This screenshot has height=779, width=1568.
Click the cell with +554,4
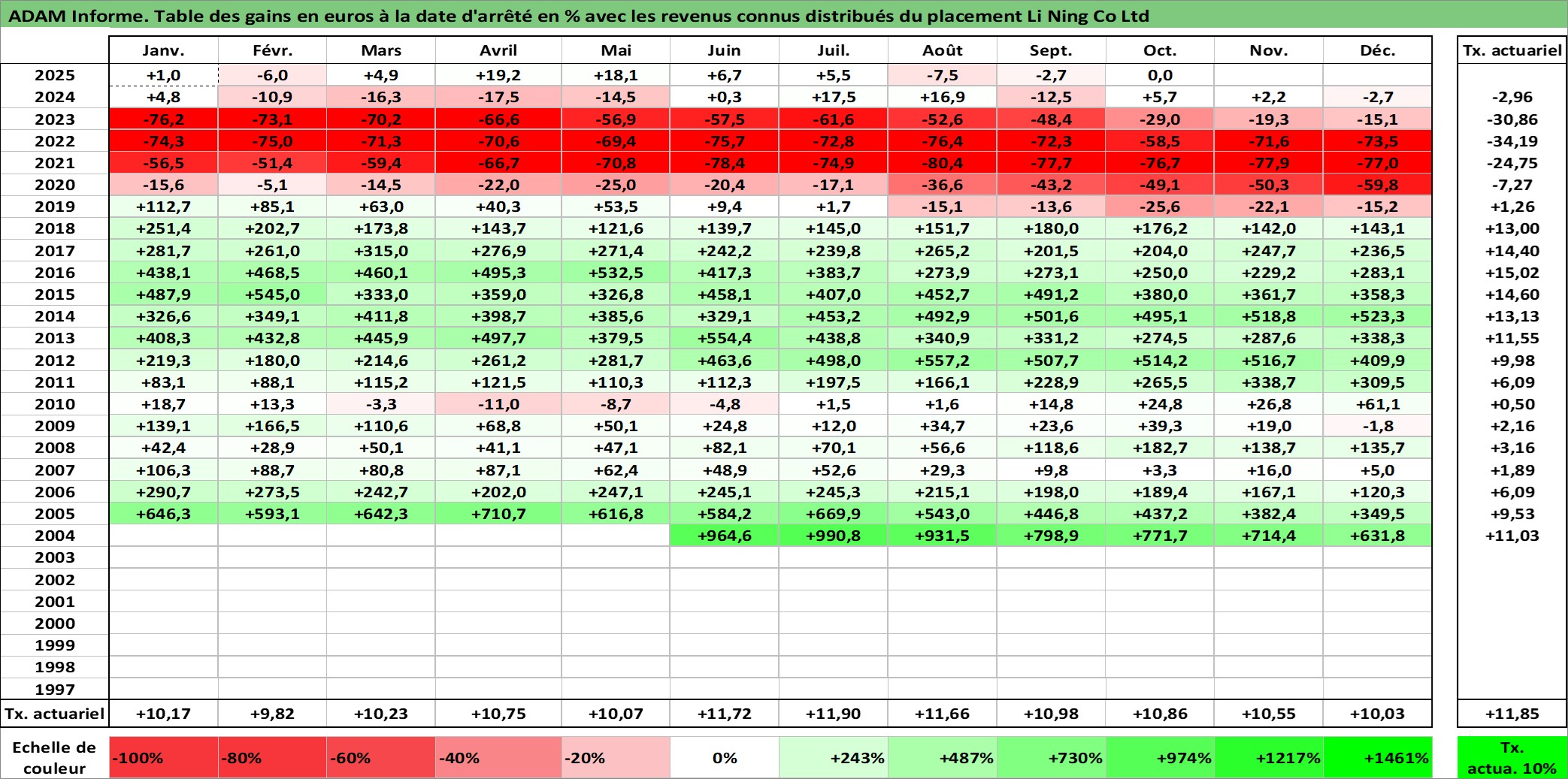(725, 338)
